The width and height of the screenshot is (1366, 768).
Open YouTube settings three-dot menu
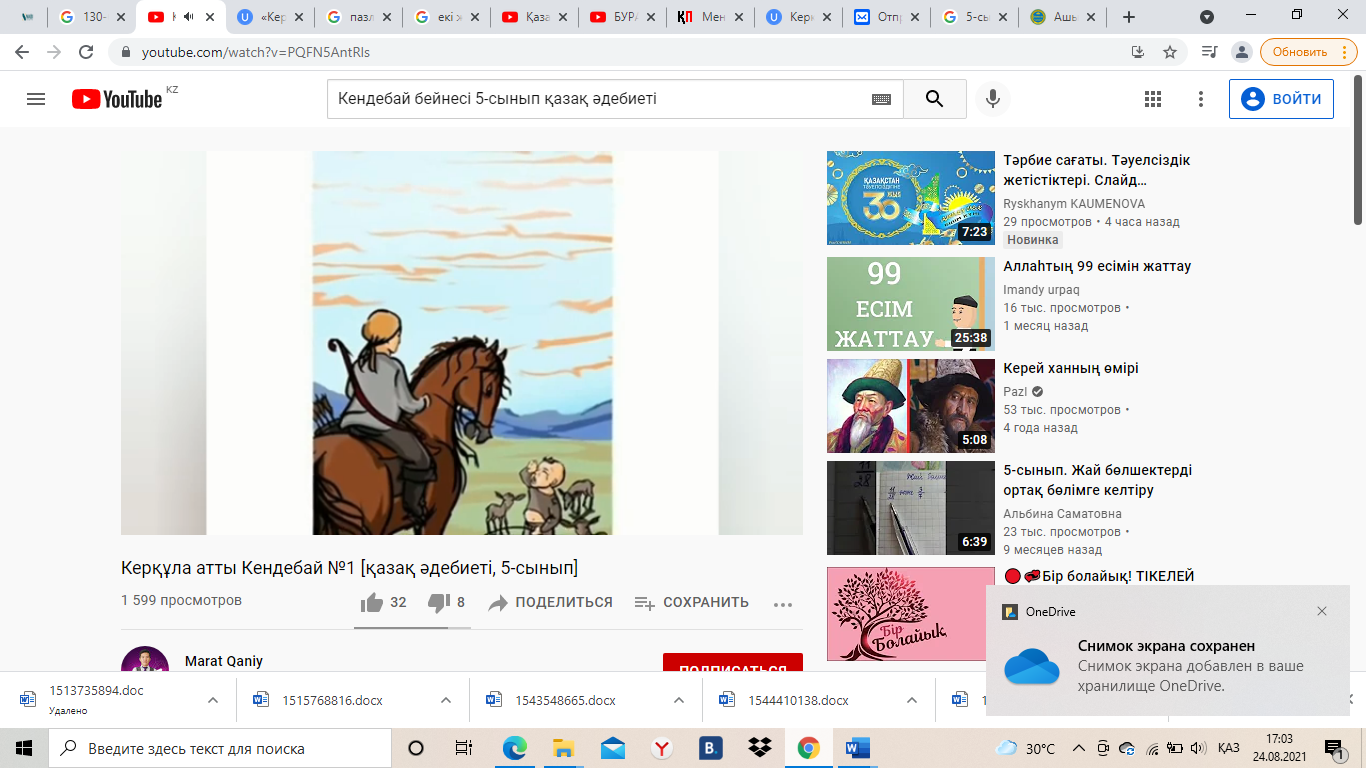click(x=1201, y=99)
